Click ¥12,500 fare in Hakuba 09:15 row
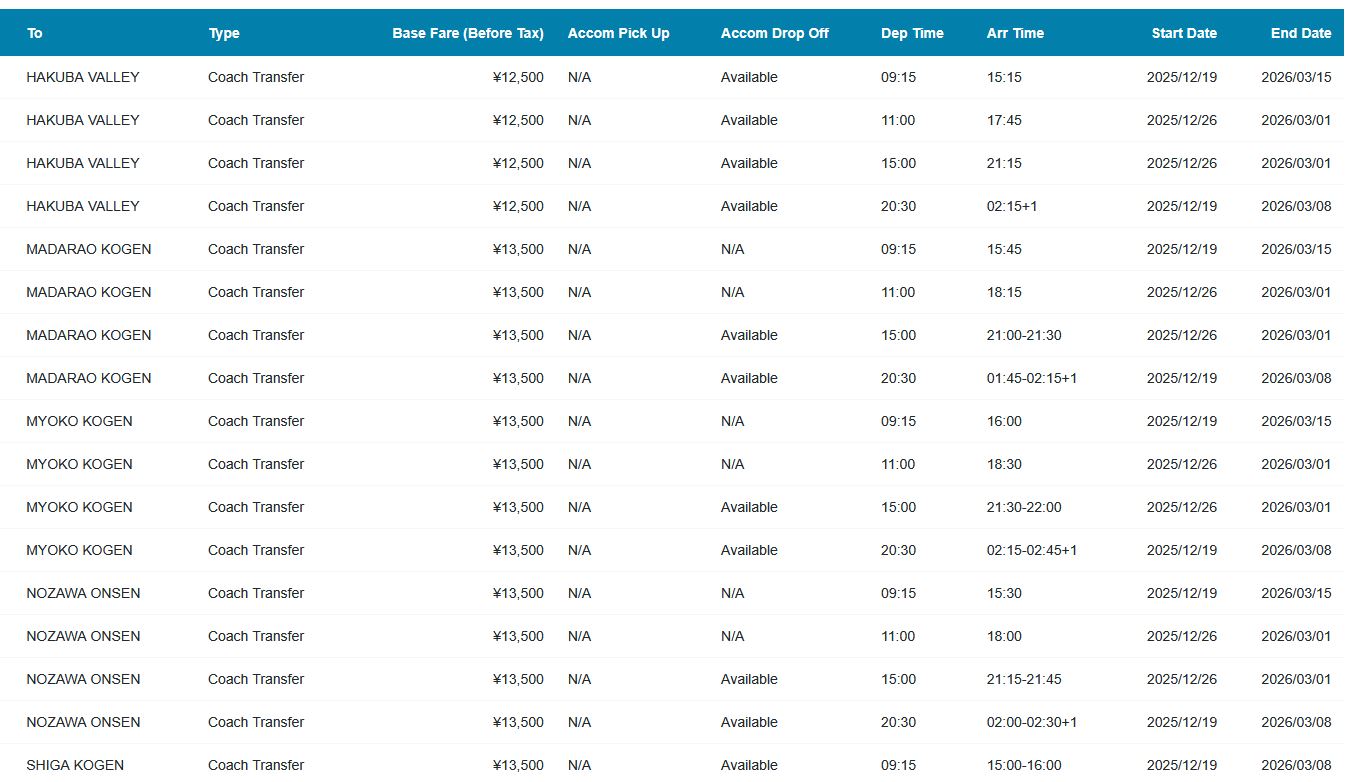This screenshot has height=782, width=1346. (x=518, y=77)
